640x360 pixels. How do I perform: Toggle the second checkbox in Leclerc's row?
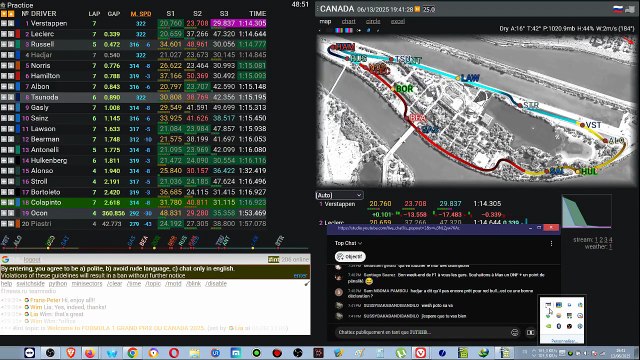coord(11,34)
